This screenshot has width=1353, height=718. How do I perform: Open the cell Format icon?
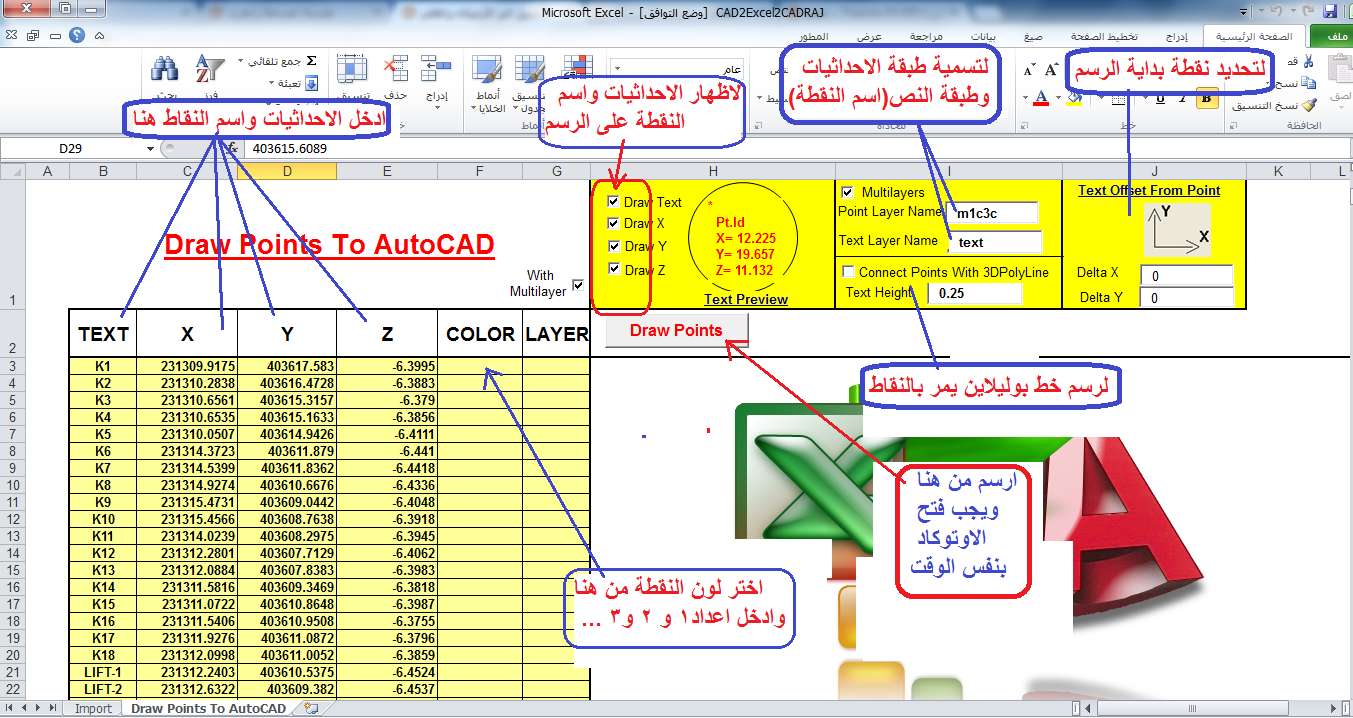tap(351, 68)
